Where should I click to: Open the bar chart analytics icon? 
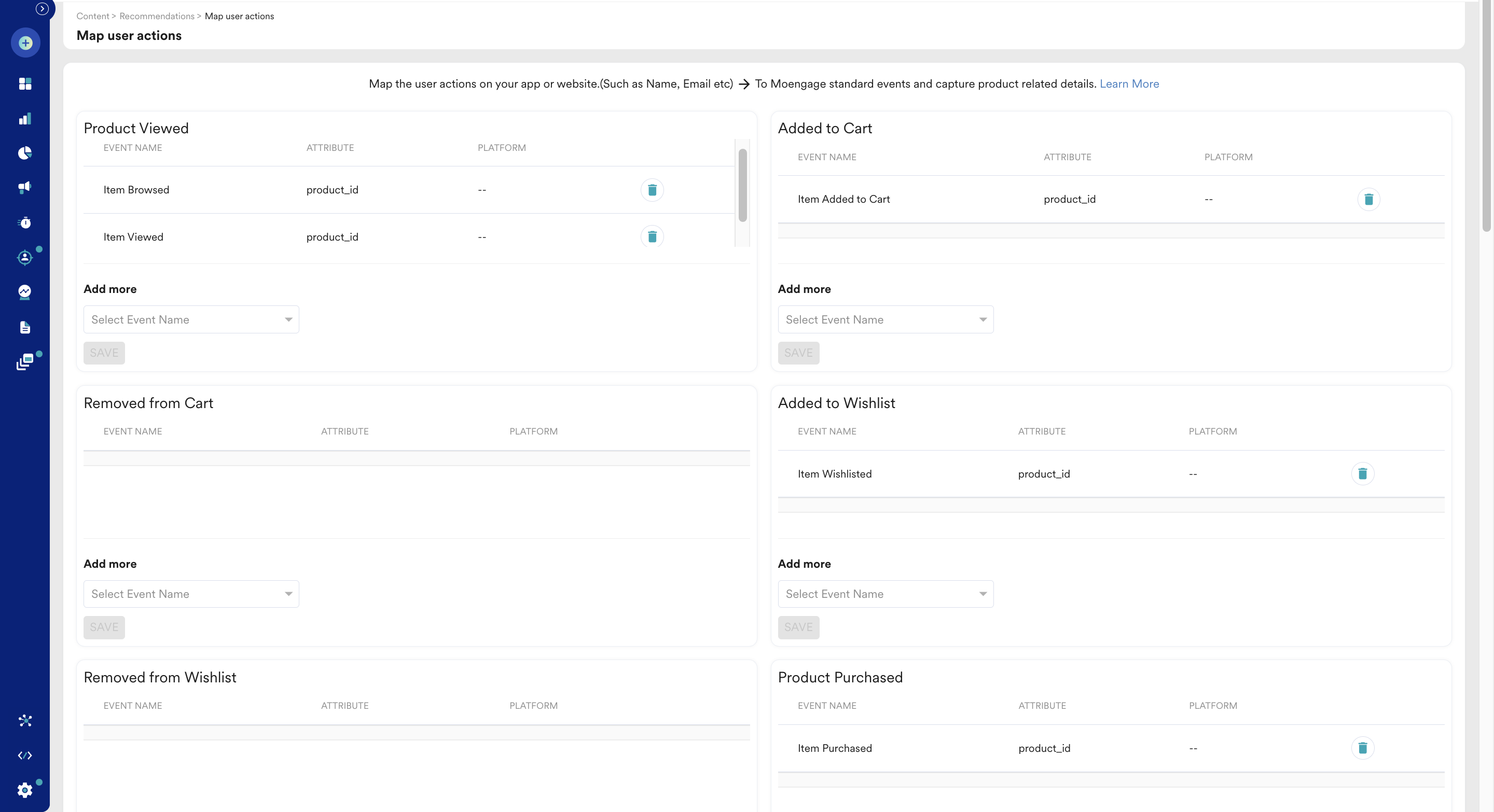25,119
